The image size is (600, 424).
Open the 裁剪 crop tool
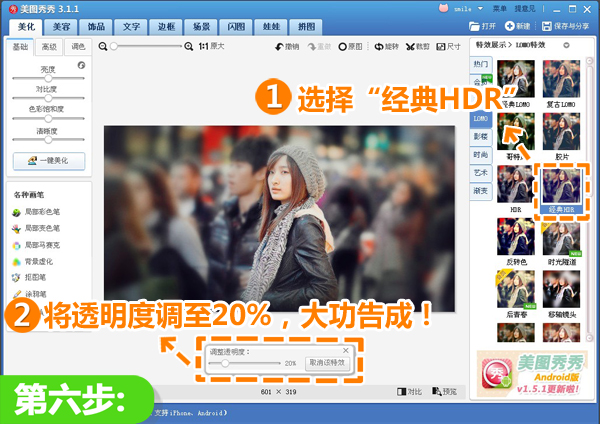417,47
